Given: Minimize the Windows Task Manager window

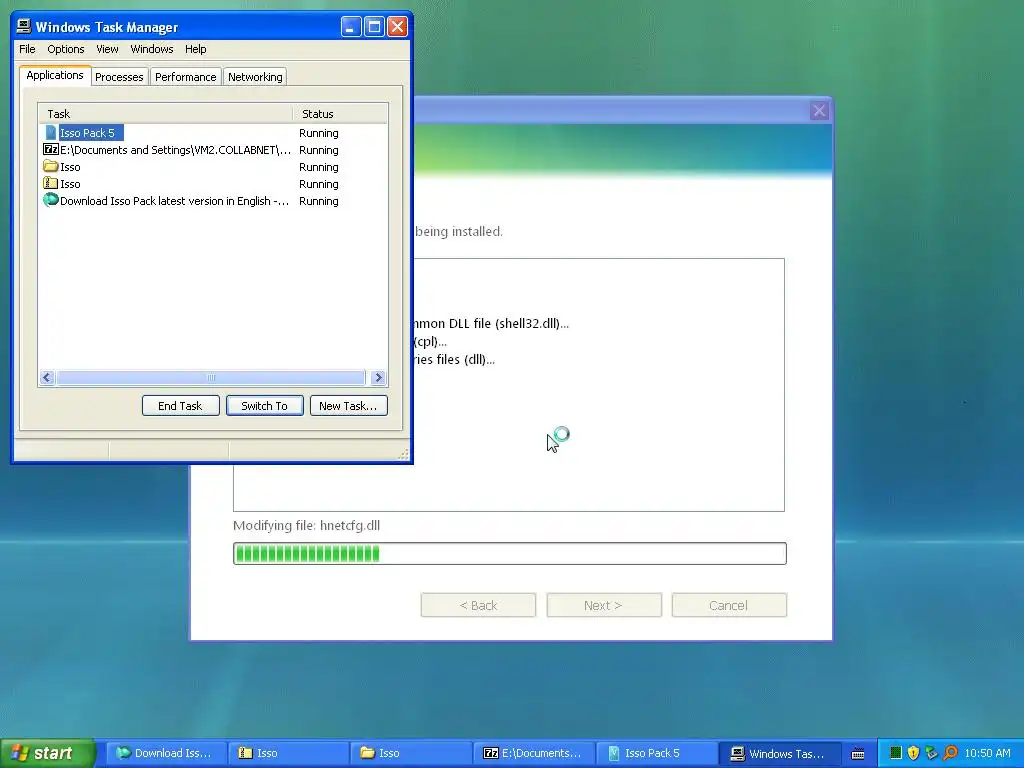Looking at the screenshot, I should point(351,27).
